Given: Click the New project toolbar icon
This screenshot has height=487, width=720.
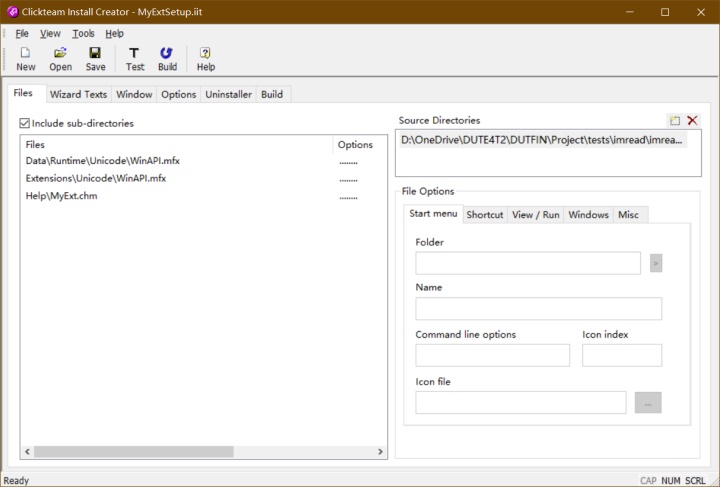Looking at the screenshot, I should [x=25, y=59].
